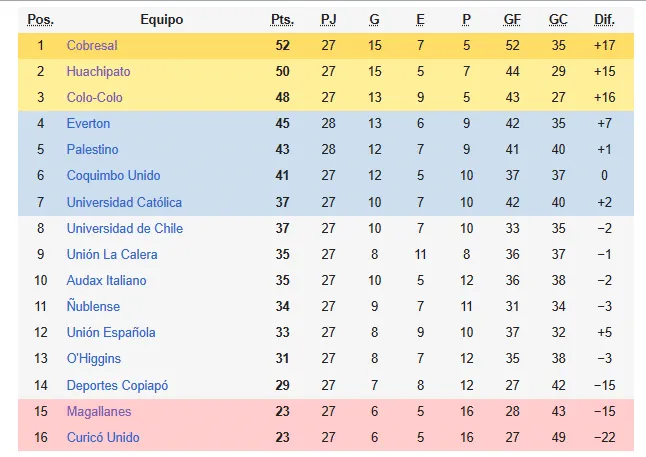
Task: Open the Cobresal team link
Action: coord(92,45)
